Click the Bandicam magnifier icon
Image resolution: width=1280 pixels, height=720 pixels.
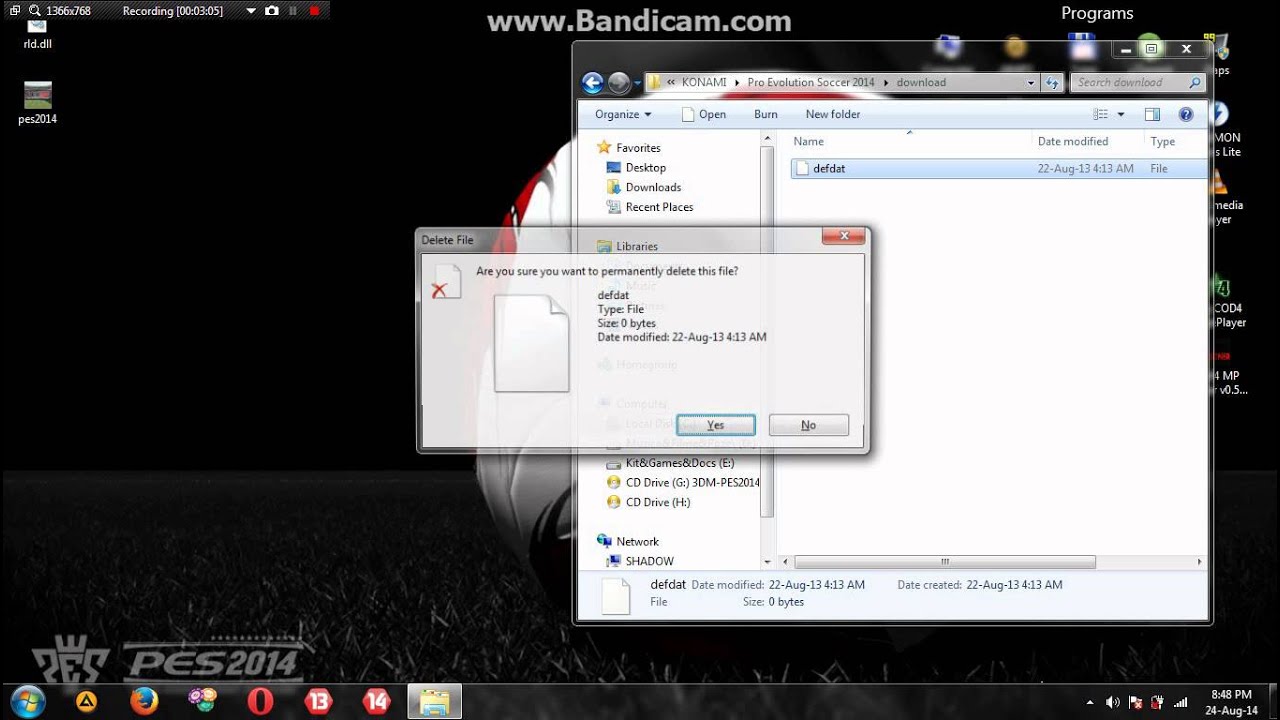pyautogui.click(x=35, y=11)
